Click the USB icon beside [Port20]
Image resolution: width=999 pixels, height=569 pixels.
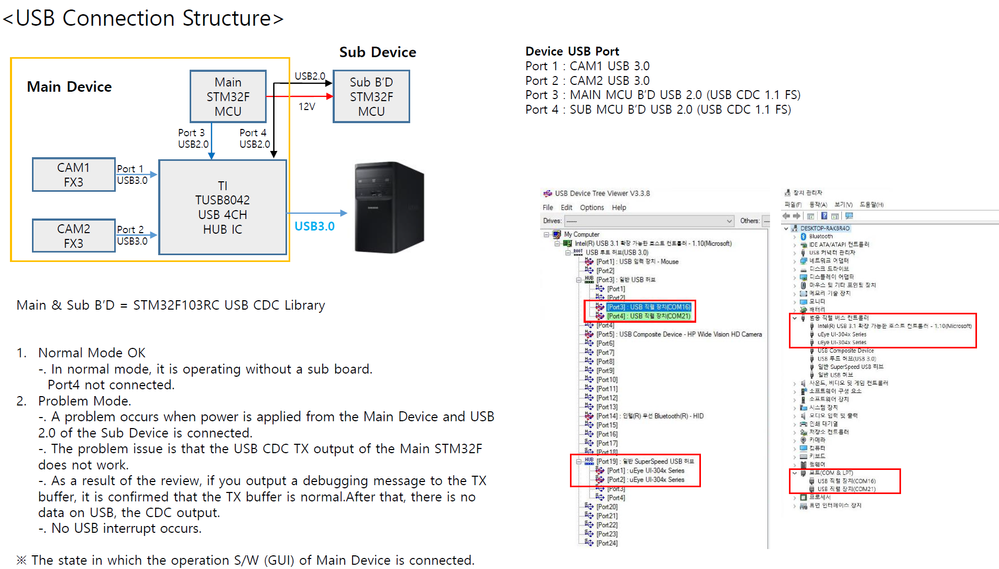point(589,507)
